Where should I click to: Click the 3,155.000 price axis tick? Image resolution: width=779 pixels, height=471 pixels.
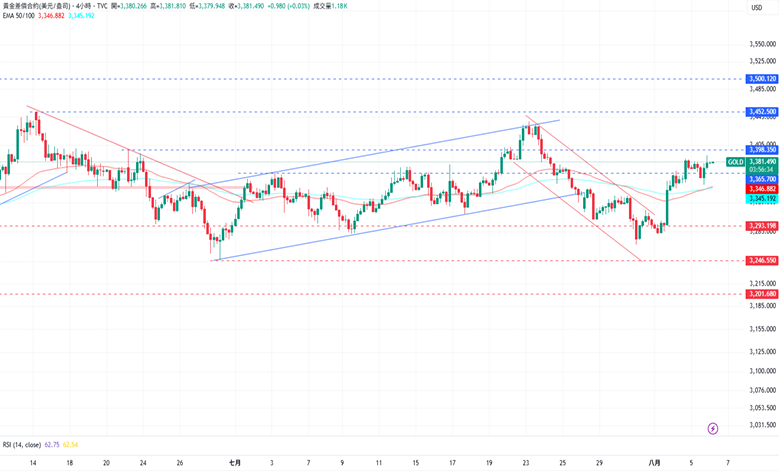(763, 329)
